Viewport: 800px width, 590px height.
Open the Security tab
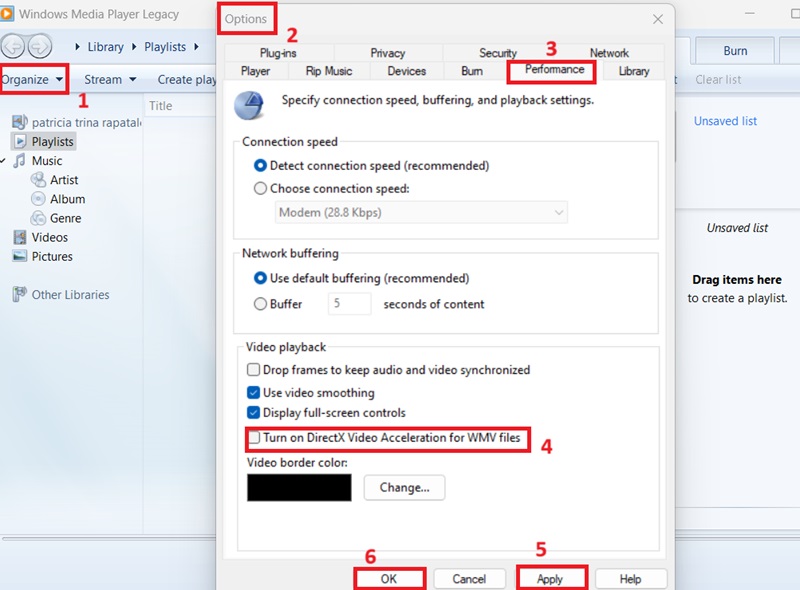(x=498, y=53)
